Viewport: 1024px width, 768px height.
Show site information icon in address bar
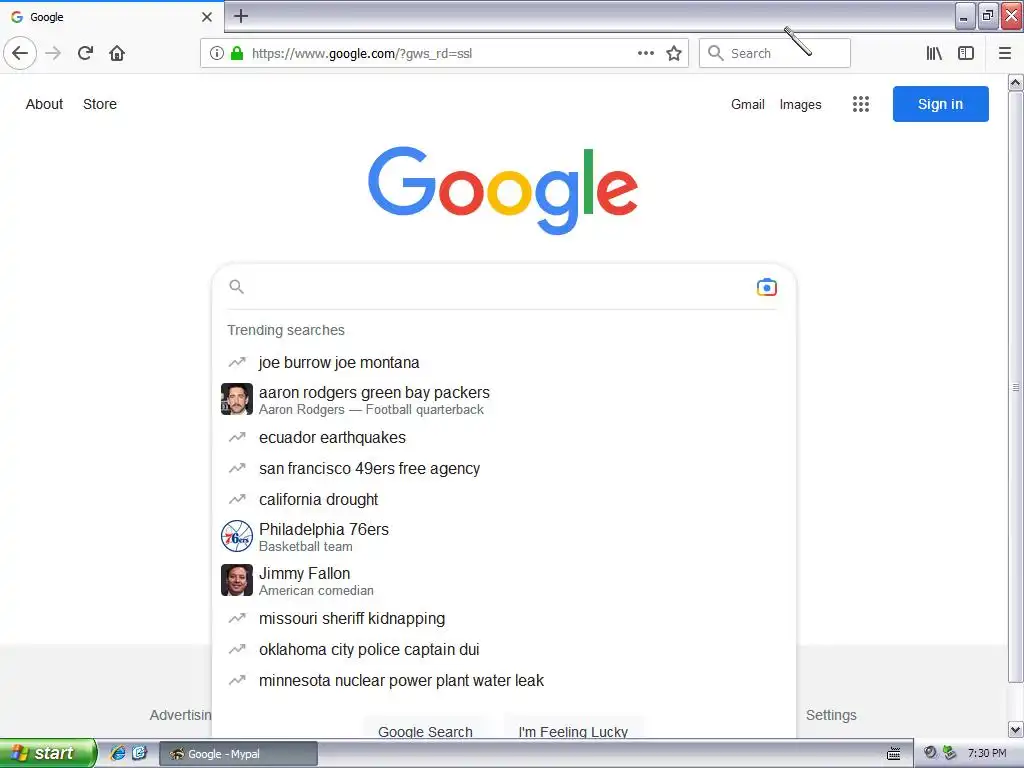point(217,53)
